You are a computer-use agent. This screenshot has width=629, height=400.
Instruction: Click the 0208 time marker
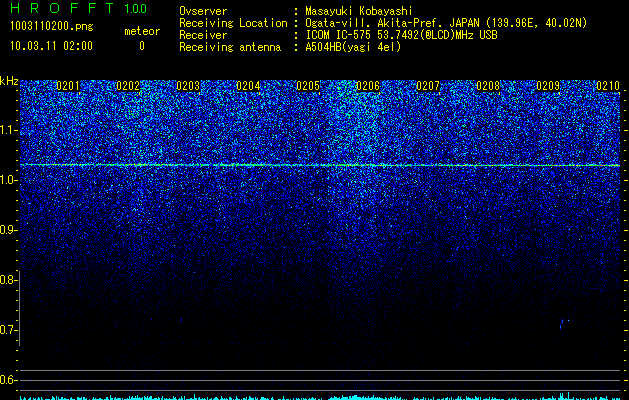(488, 86)
